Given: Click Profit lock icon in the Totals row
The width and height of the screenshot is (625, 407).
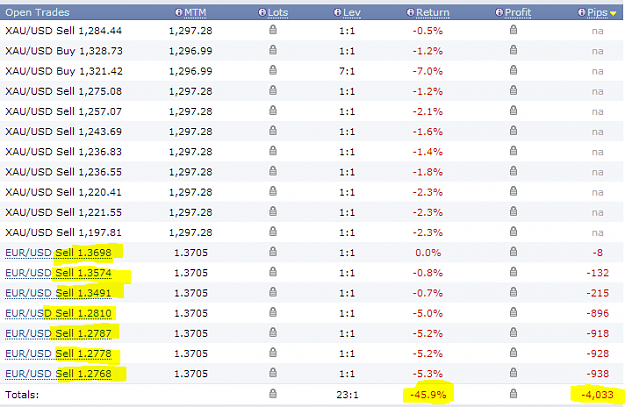Looking at the screenshot, I should point(513,394).
